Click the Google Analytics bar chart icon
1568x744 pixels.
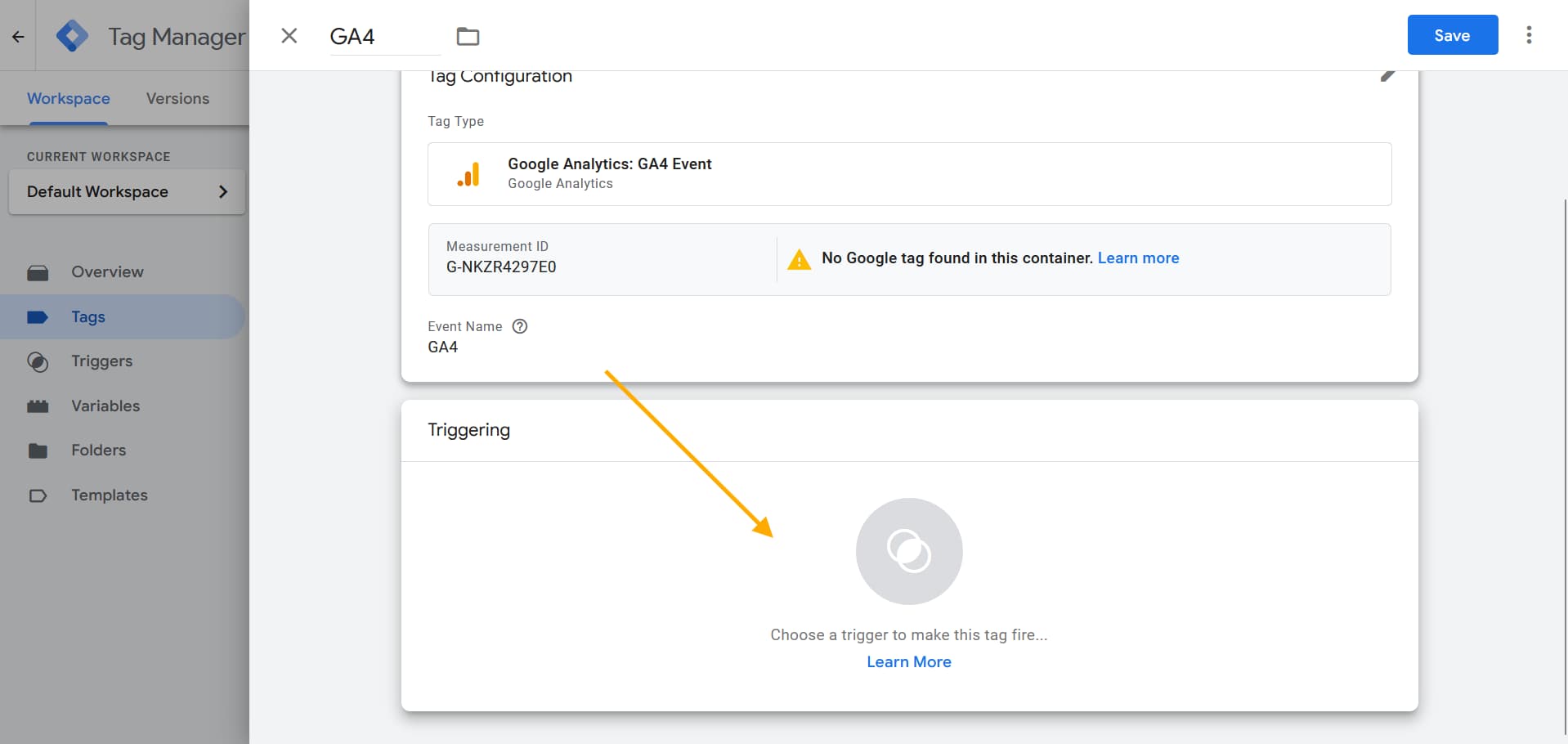coord(469,174)
